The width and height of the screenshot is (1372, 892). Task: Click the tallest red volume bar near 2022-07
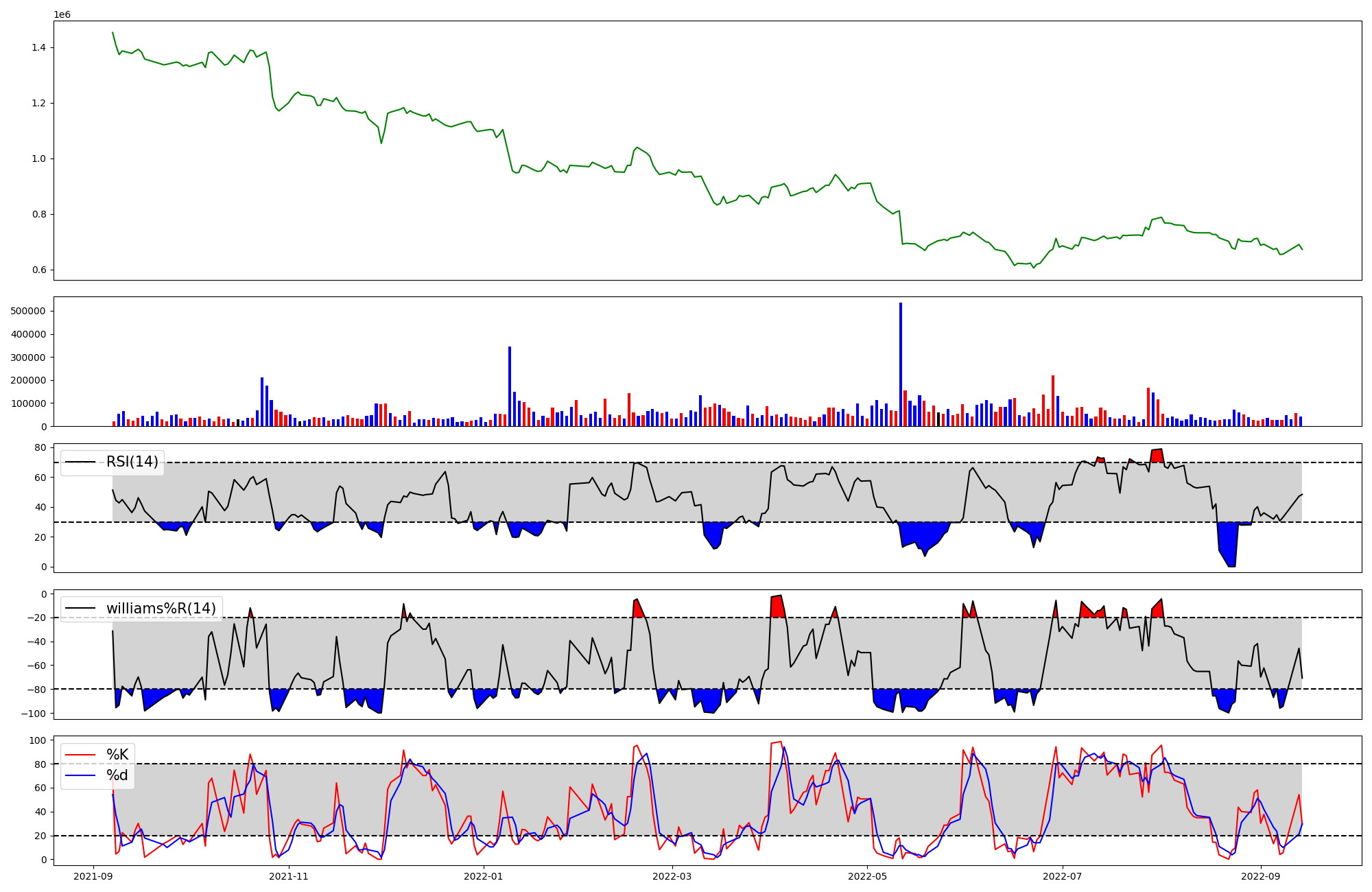1053,401
